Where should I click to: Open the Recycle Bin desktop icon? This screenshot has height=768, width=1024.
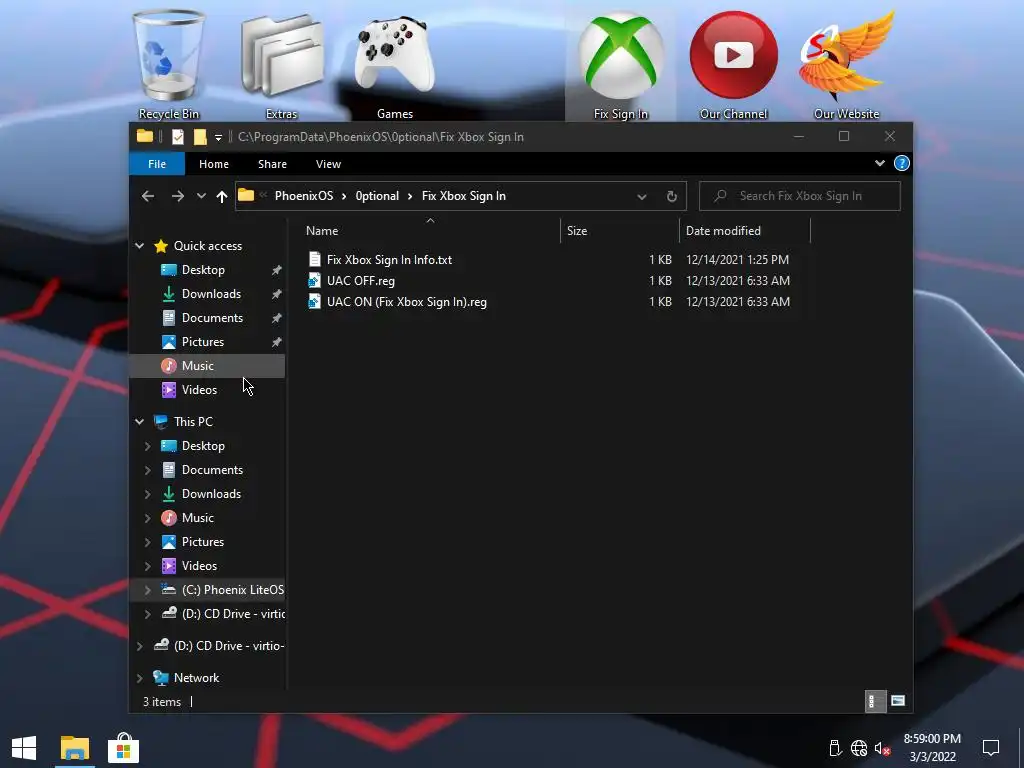pyautogui.click(x=168, y=64)
